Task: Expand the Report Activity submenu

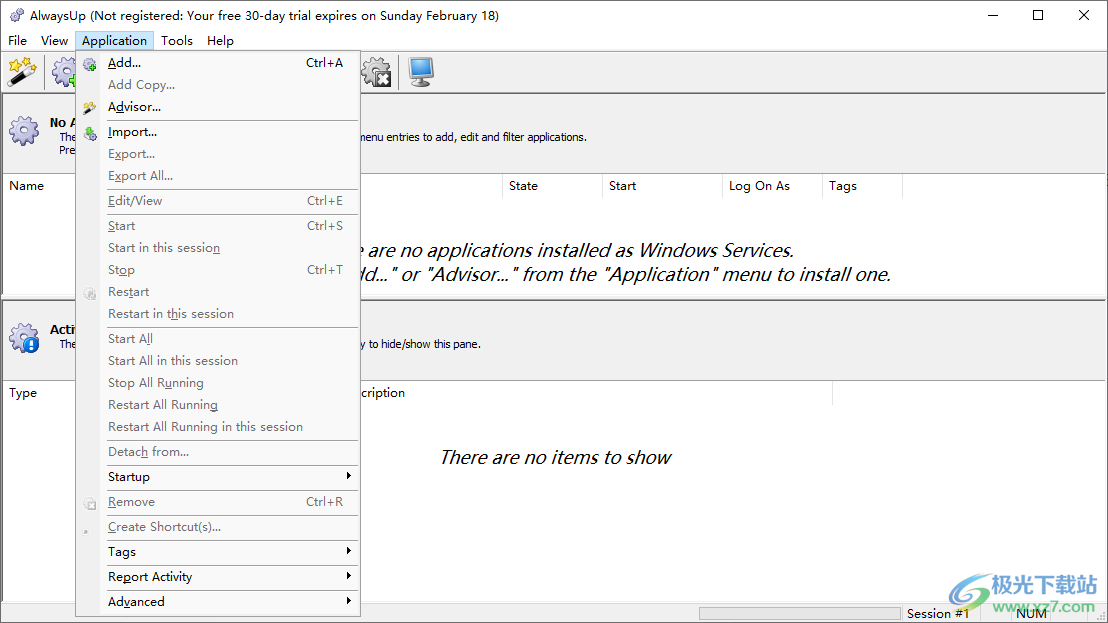Action: pyautogui.click(x=218, y=577)
